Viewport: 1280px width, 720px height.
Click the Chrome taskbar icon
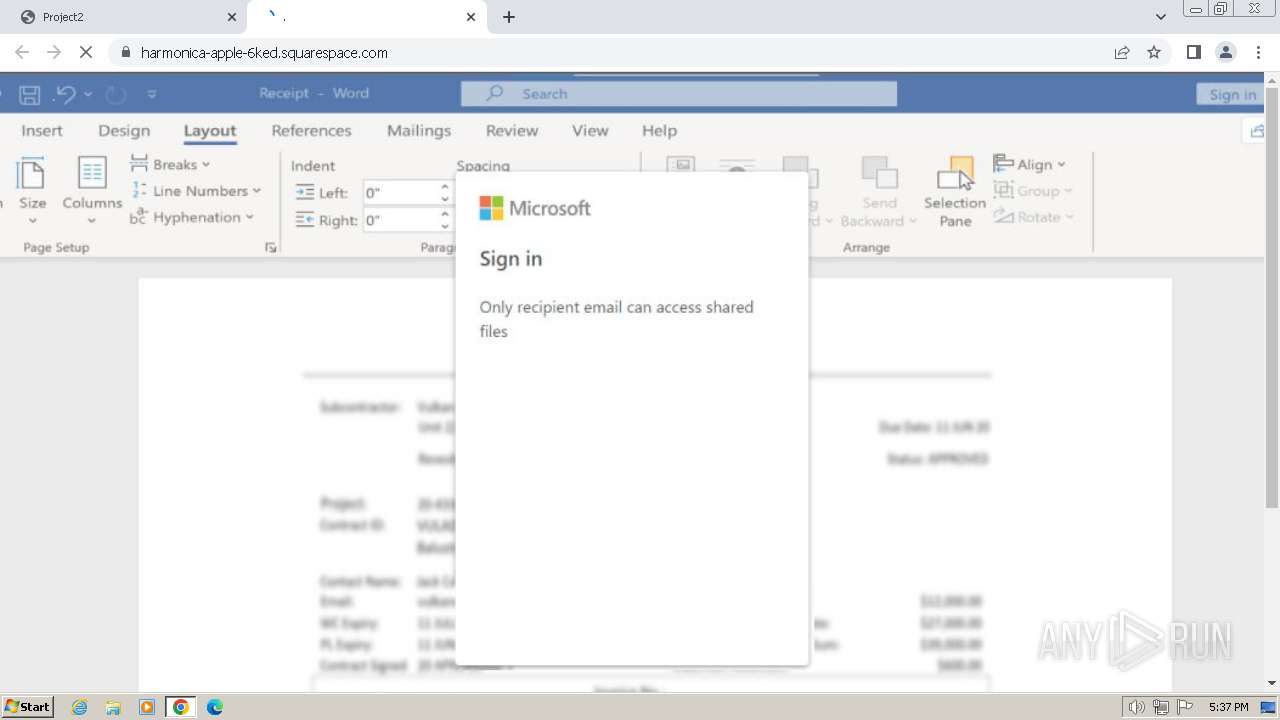pos(181,707)
